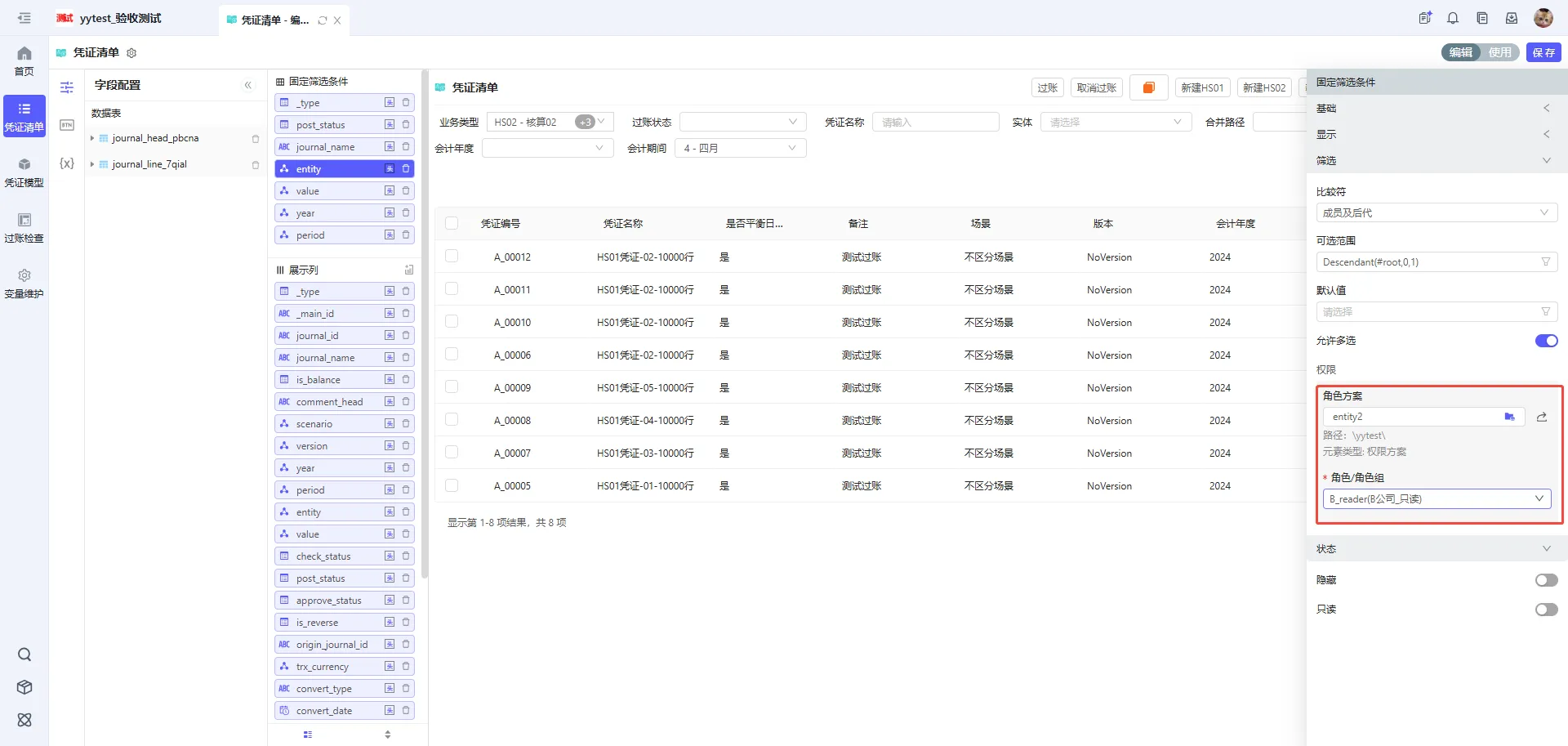Open the 角色/角色组 dropdown
The image size is (1568, 746).
pos(1436,499)
